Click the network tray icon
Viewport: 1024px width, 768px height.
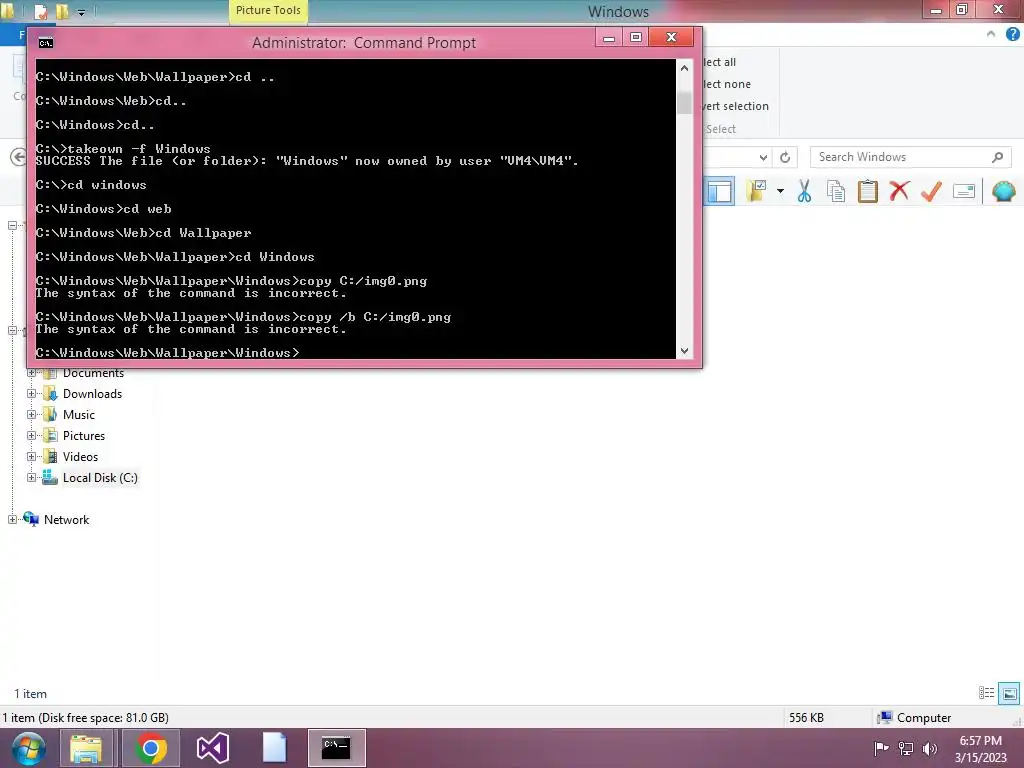[x=906, y=748]
